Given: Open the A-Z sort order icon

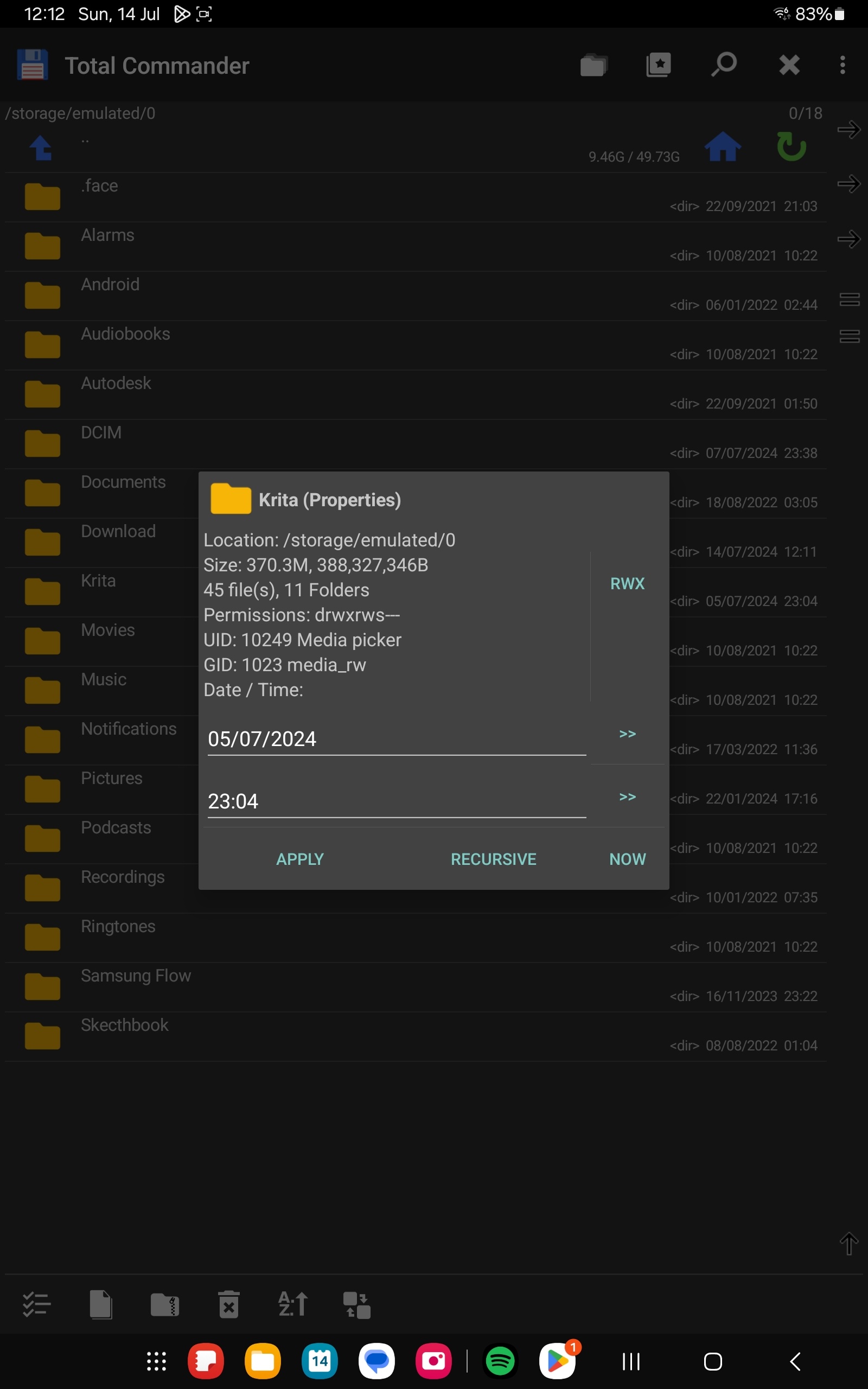Looking at the screenshot, I should click(x=293, y=1304).
